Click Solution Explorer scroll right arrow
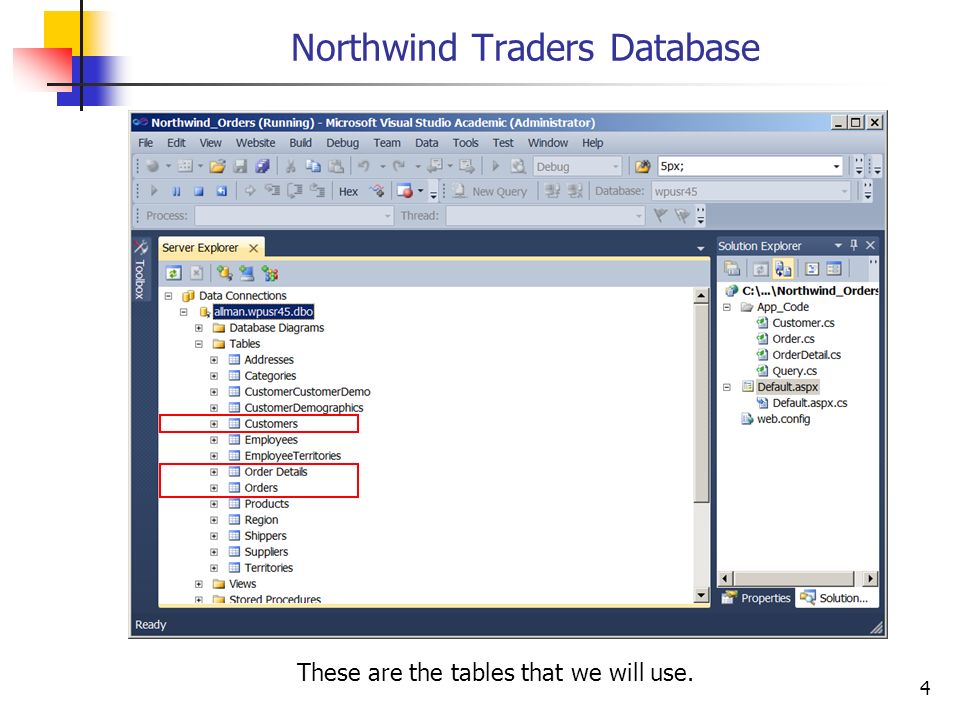Viewport: 960px width, 720px height. click(870, 579)
